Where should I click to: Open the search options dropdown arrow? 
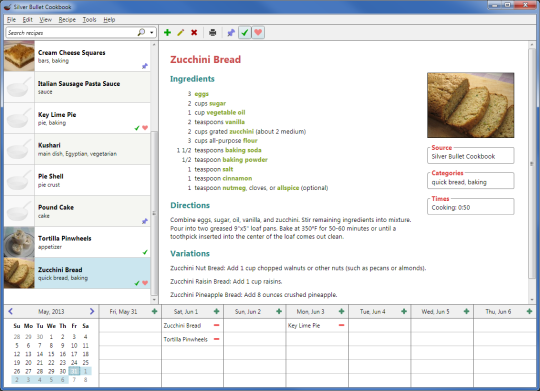152,33
